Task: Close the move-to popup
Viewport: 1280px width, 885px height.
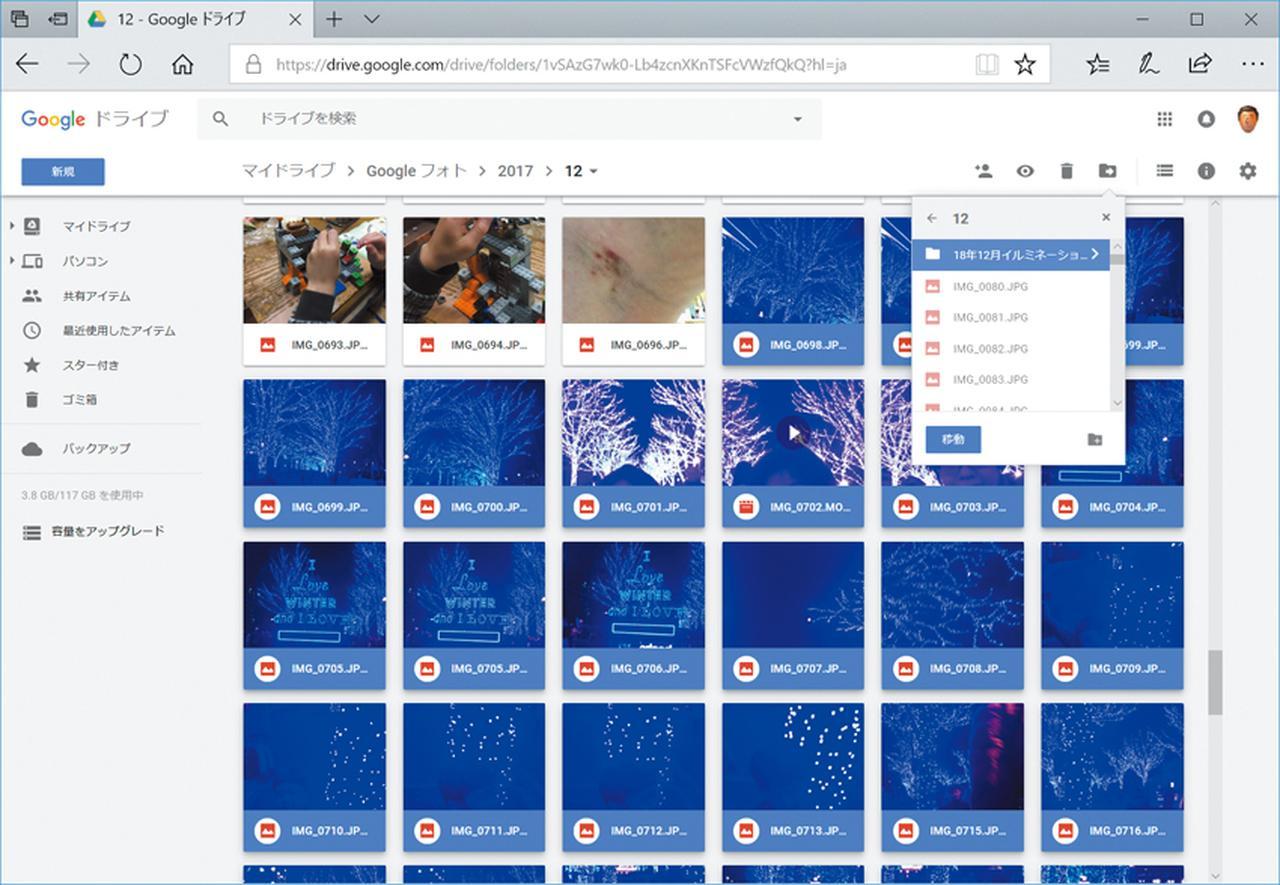Action: coord(1106,217)
